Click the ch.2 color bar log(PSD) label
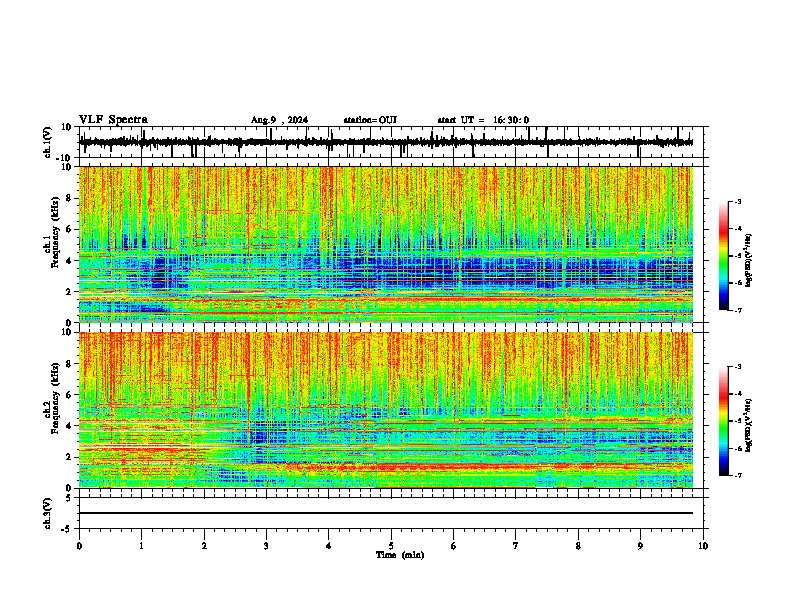792x612 pixels. (749, 424)
